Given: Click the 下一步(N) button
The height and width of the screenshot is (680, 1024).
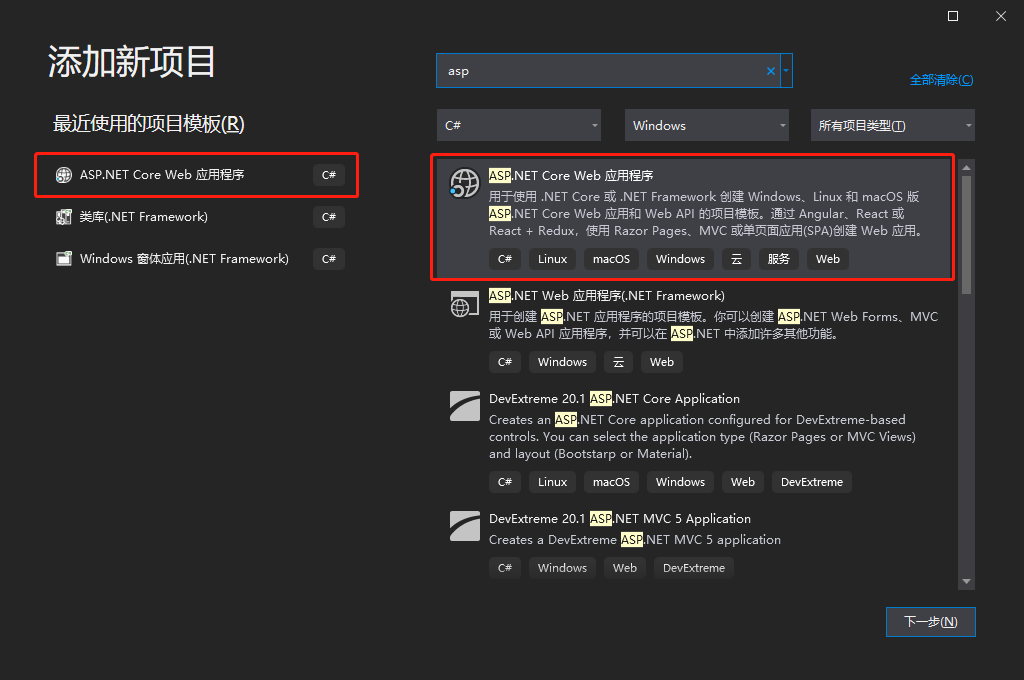Looking at the screenshot, I should 931,622.
